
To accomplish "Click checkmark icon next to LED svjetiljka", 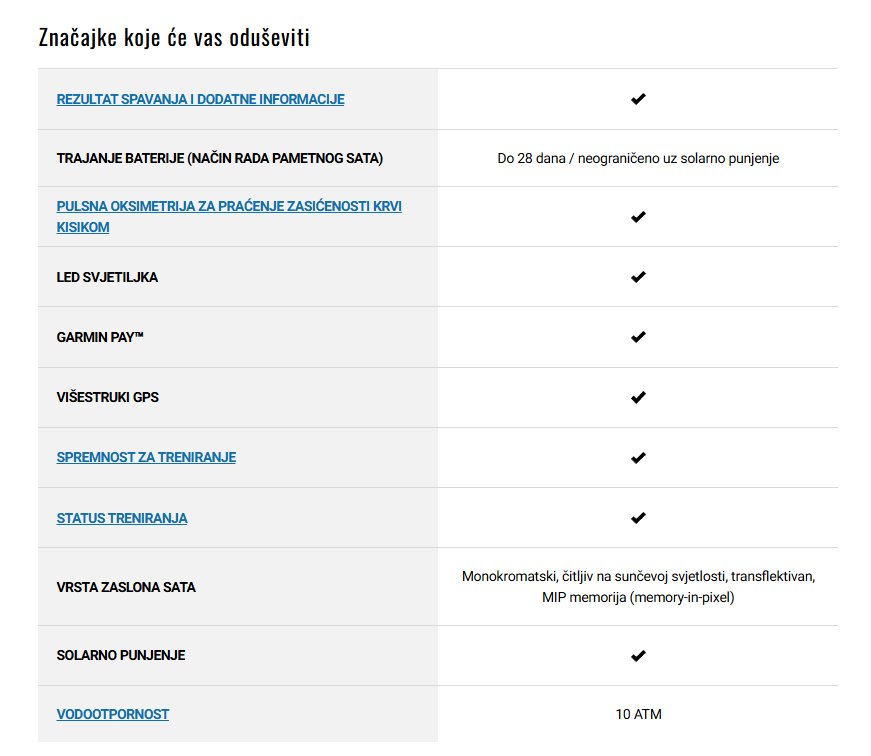I will pyautogui.click(x=638, y=277).
